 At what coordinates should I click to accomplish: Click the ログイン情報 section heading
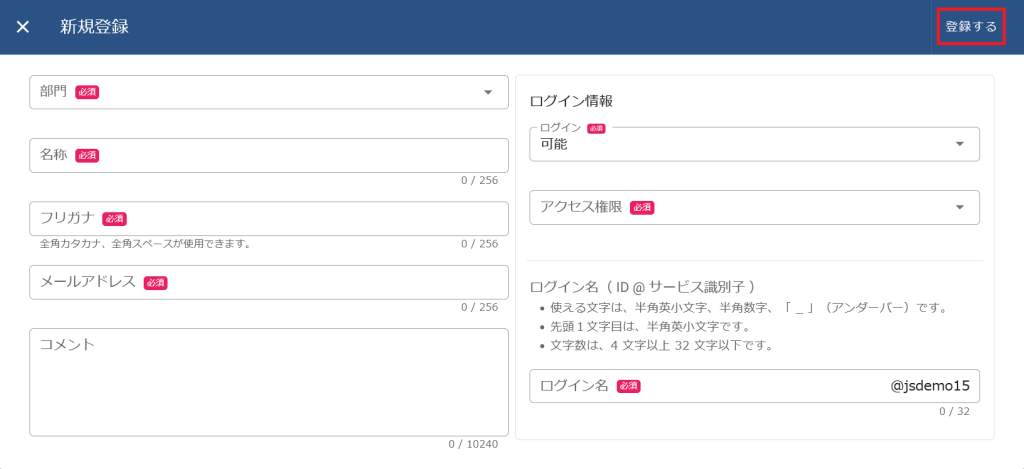point(570,101)
